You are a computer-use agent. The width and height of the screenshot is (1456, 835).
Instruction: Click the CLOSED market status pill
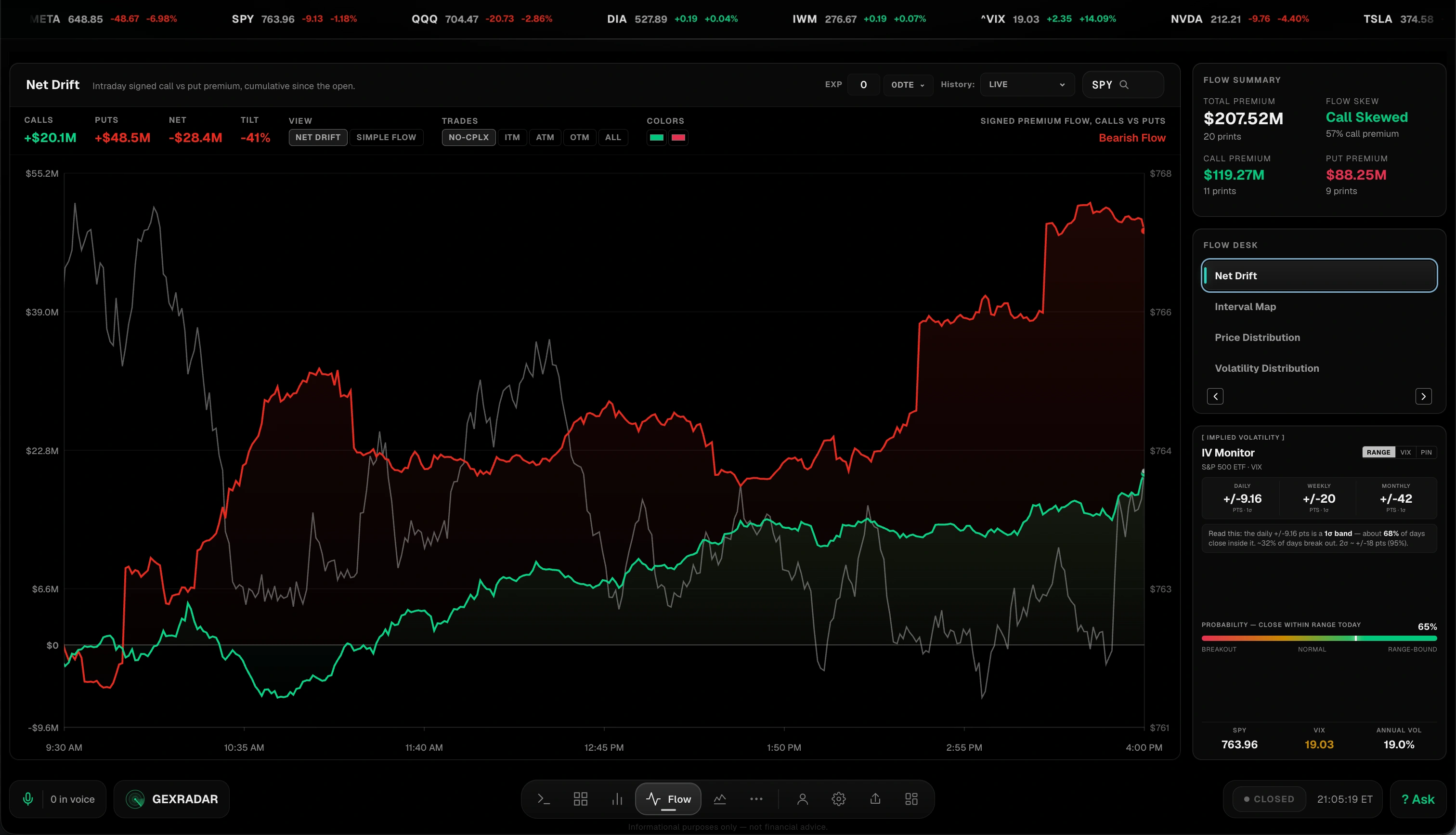(1269, 799)
